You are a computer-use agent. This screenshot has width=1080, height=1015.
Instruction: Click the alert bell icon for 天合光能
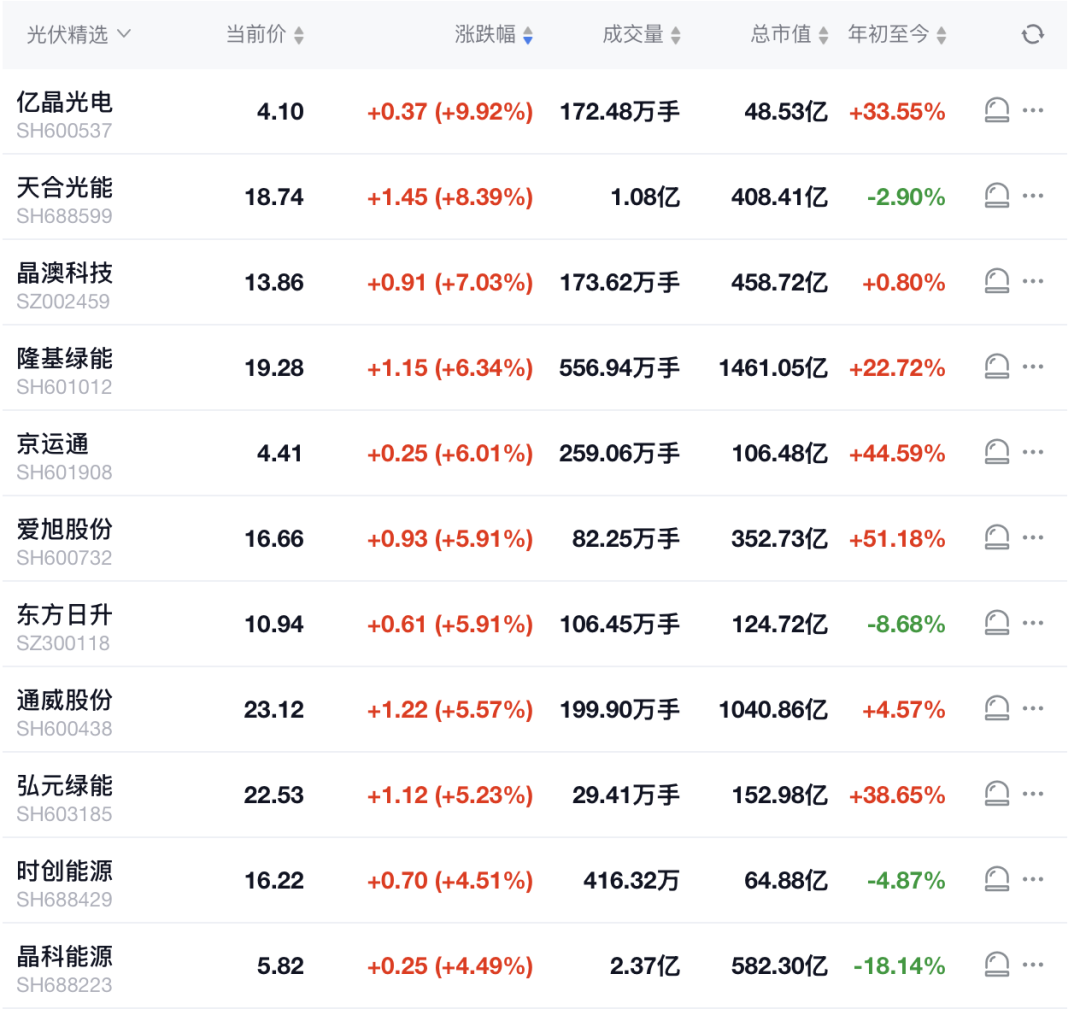click(996, 195)
